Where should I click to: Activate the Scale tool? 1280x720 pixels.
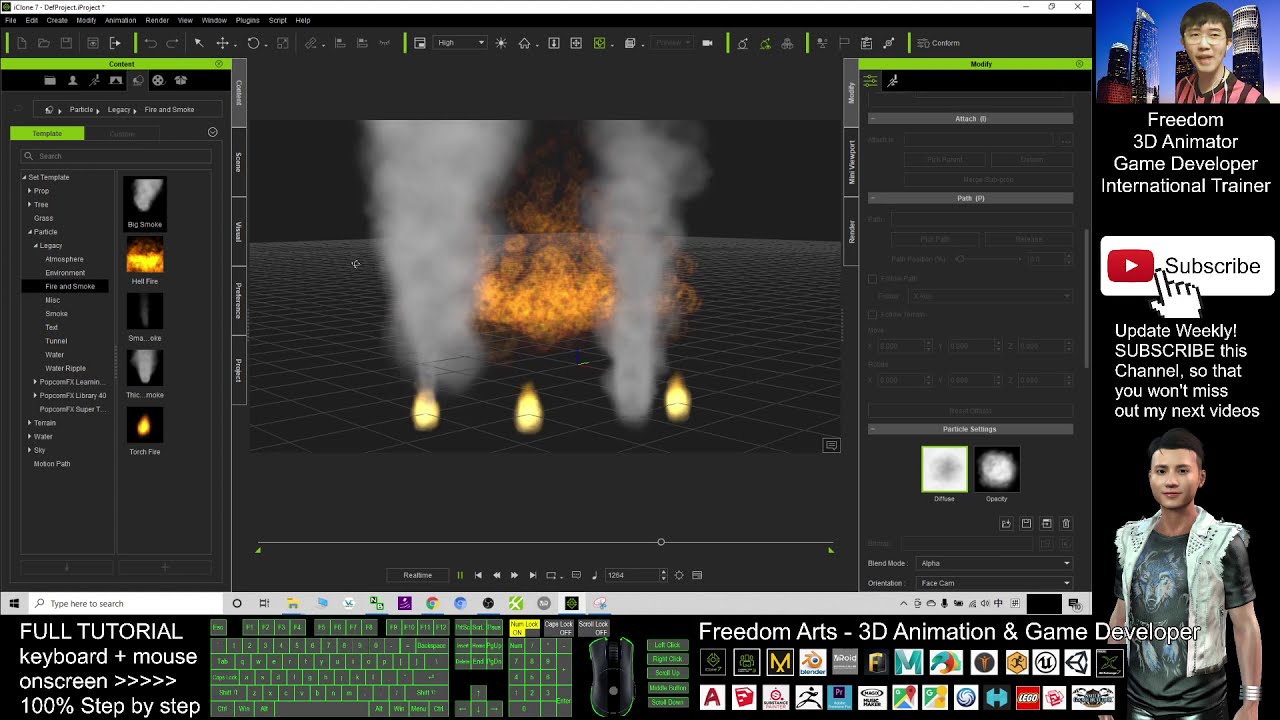point(282,43)
